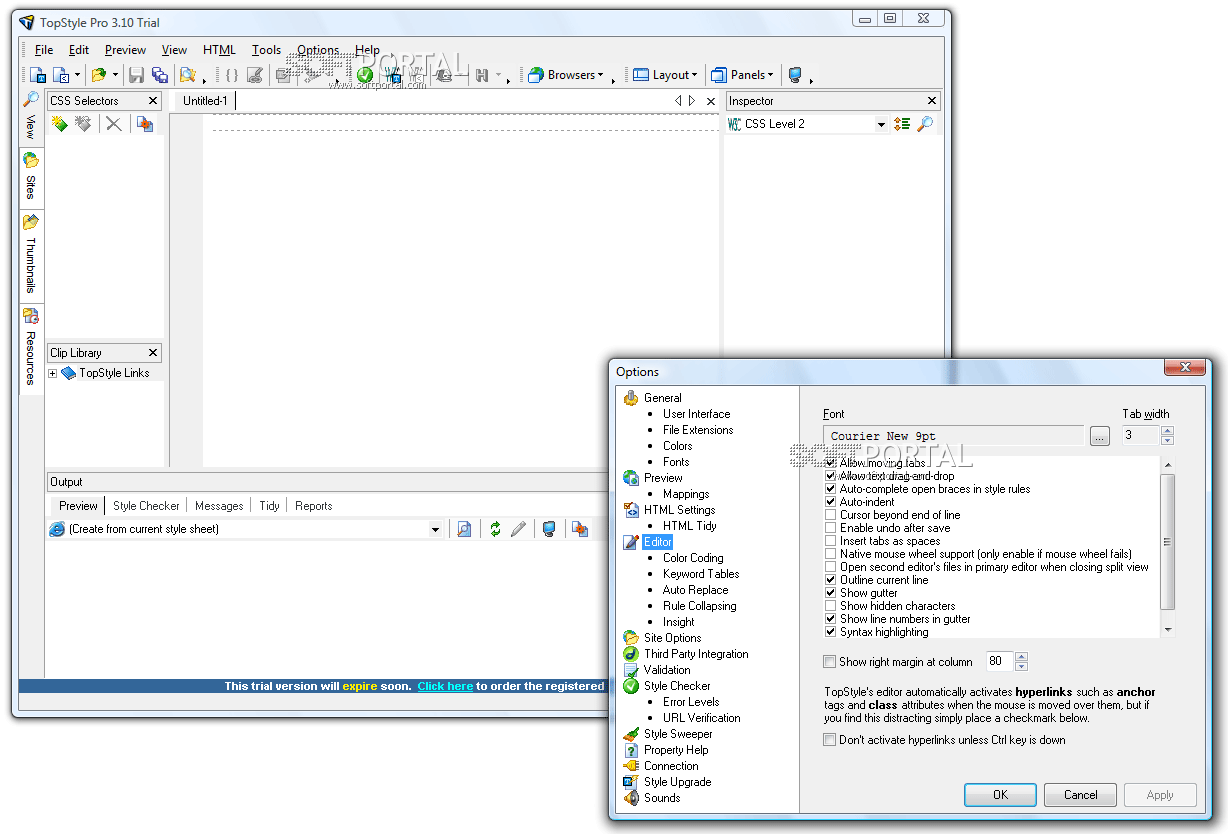Open the Tools menu

click(267, 50)
